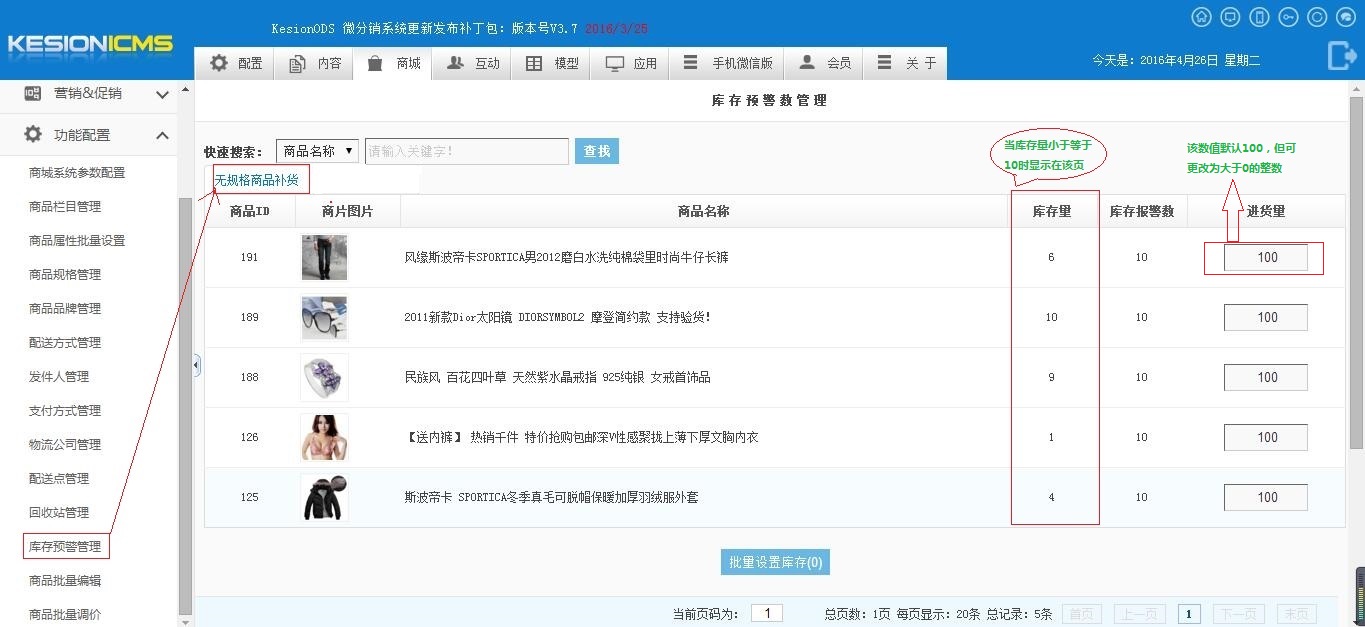Open 支付方式管理 in sidebar
The height and width of the screenshot is (627, 1365).
65,410
